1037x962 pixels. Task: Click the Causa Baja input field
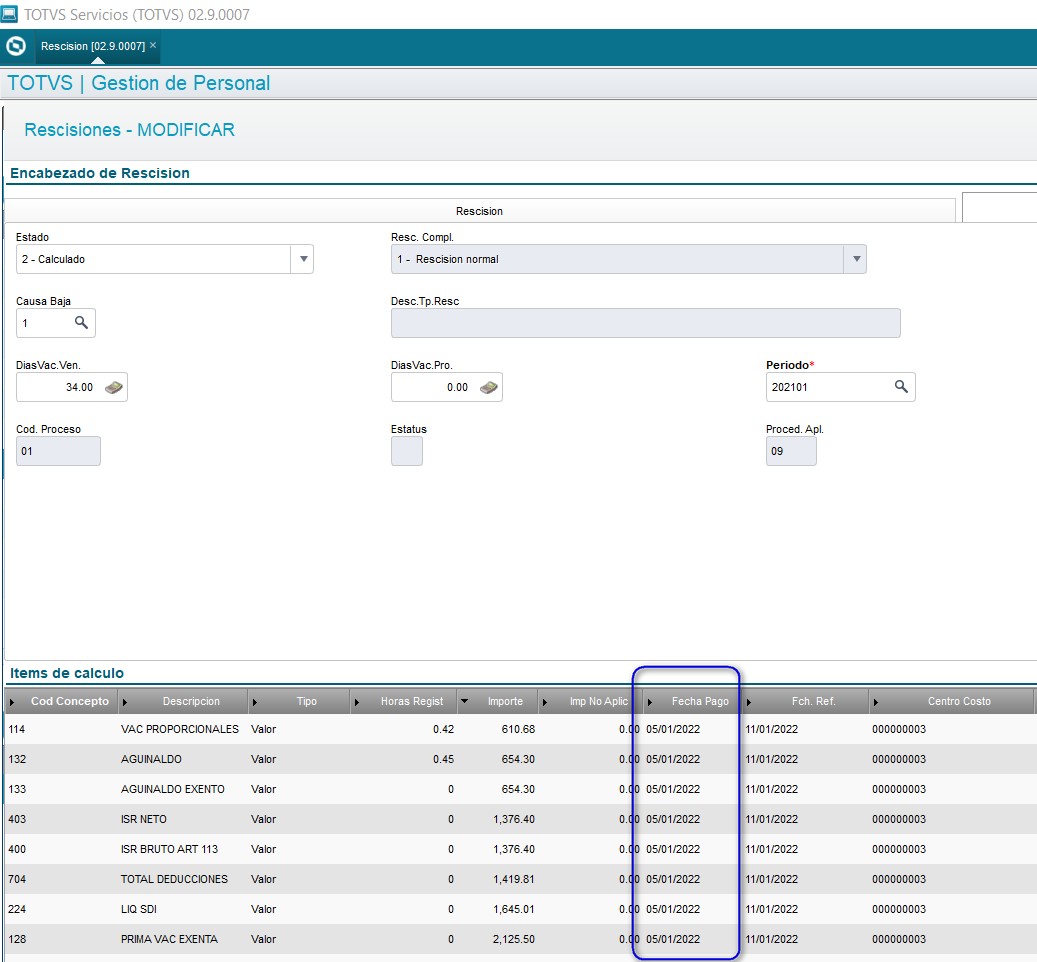click(x=44, y=323)
